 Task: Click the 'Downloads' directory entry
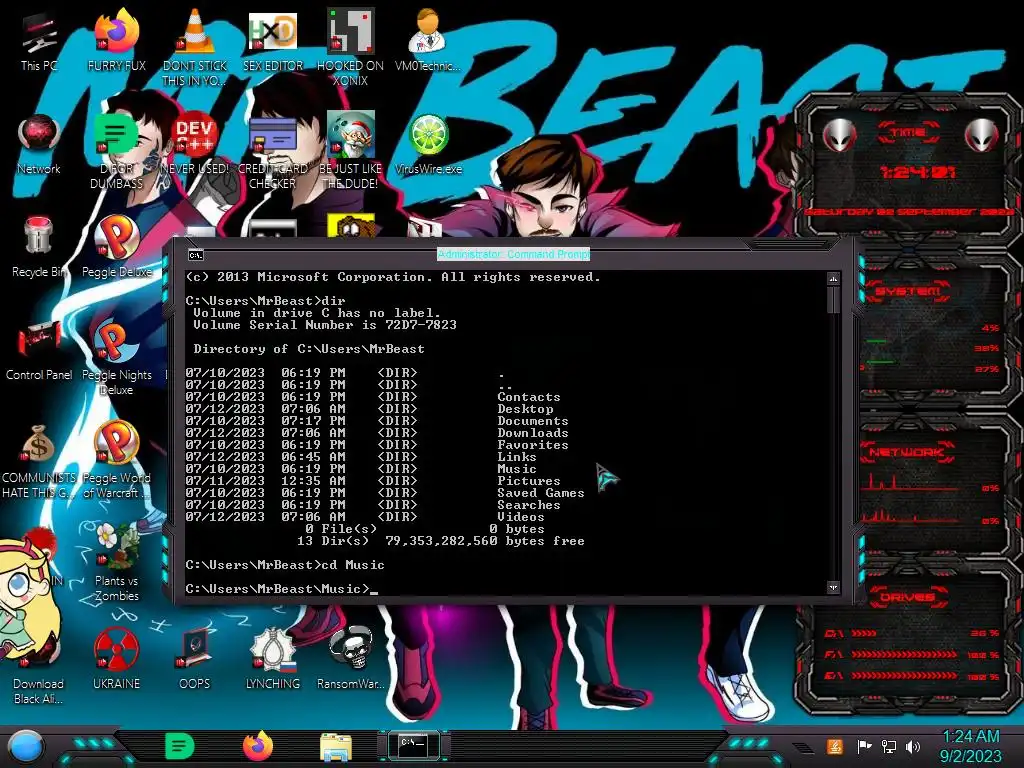(533, 433)
